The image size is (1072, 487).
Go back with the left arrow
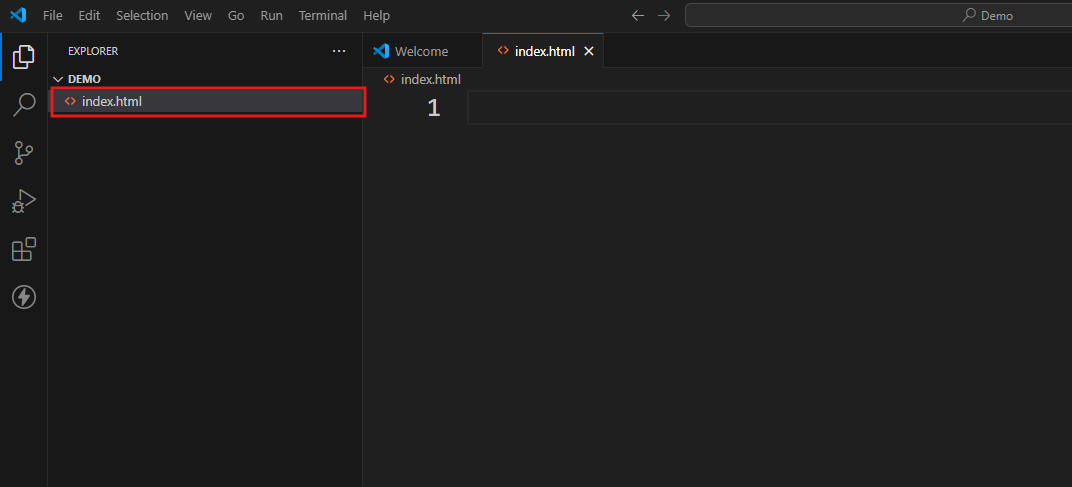[x=637, y=15]
